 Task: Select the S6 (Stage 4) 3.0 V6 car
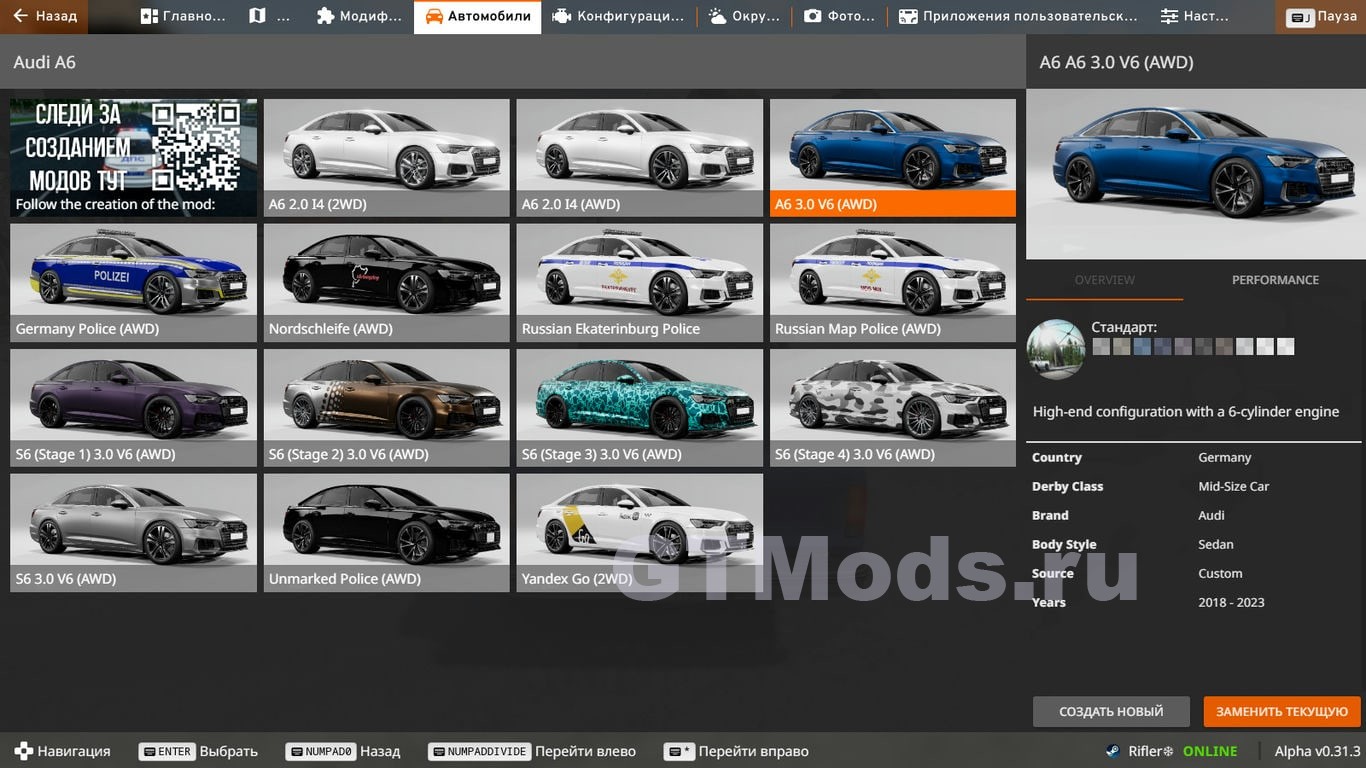pos(893,408)
